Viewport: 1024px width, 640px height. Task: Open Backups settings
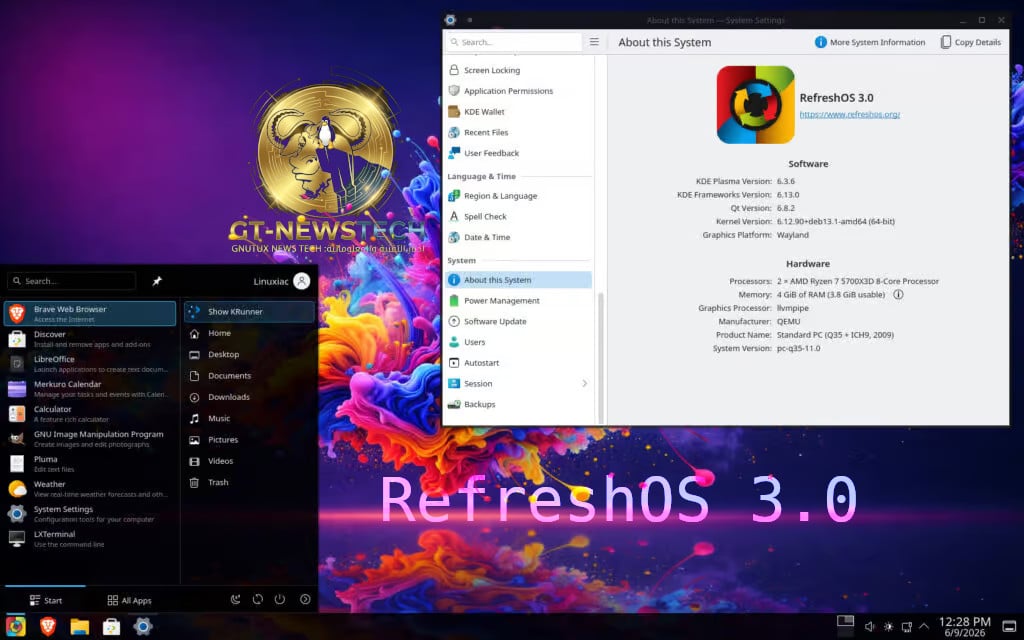click(x=518, y=404)
